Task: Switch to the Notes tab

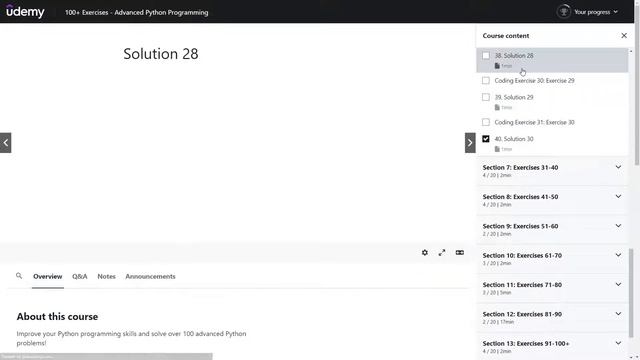Action: click(x=106, y=276)
